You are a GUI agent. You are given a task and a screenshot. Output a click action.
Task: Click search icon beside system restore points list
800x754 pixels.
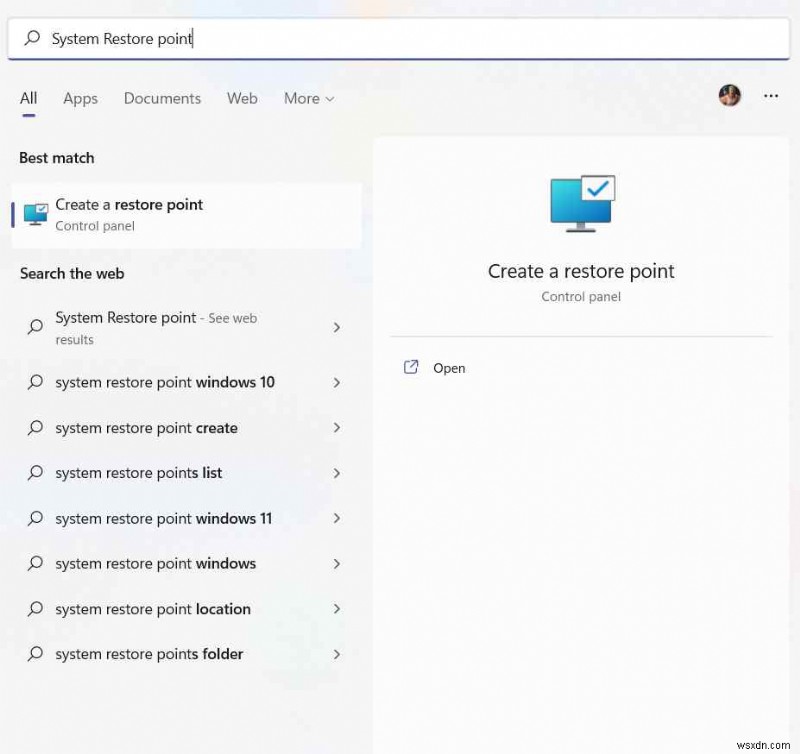coord(35,472)
